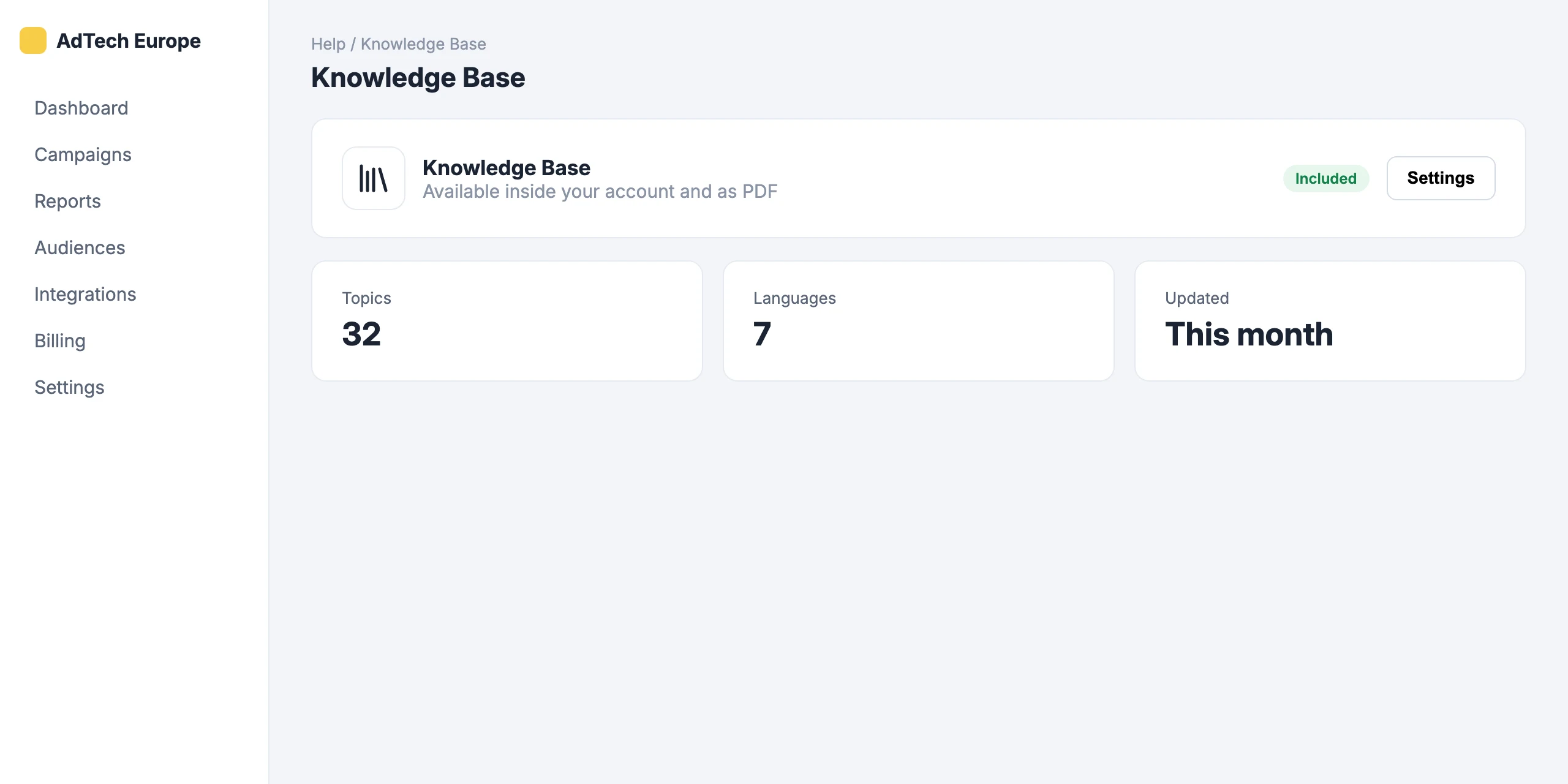
Task: Go to Campaigns in the sidebar
Action: click(x=83, y=154)
